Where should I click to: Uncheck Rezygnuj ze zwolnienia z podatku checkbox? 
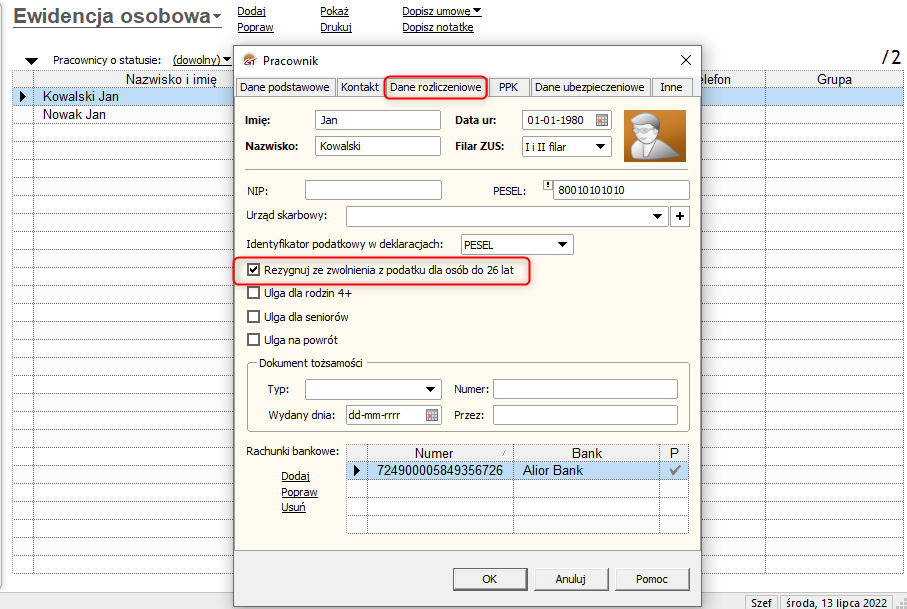click(253, 270)
